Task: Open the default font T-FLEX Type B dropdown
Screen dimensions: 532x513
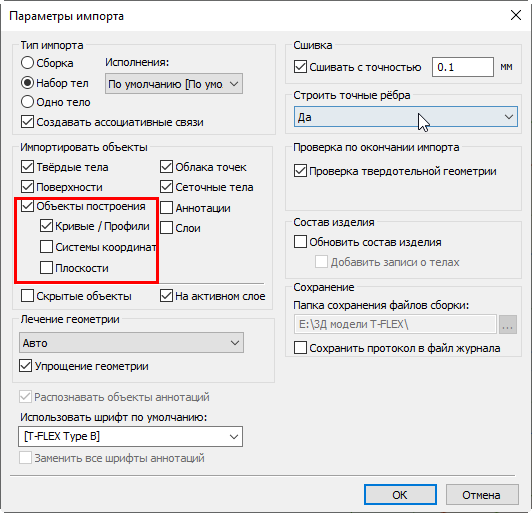Action: click(x=130, y=436)
